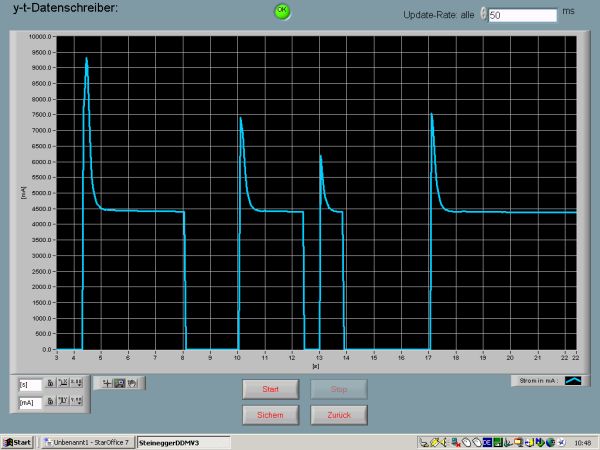Click the X-axis [s] label below graph
Image resolution: width=600 pixels, height=450 pixels.
316,366
